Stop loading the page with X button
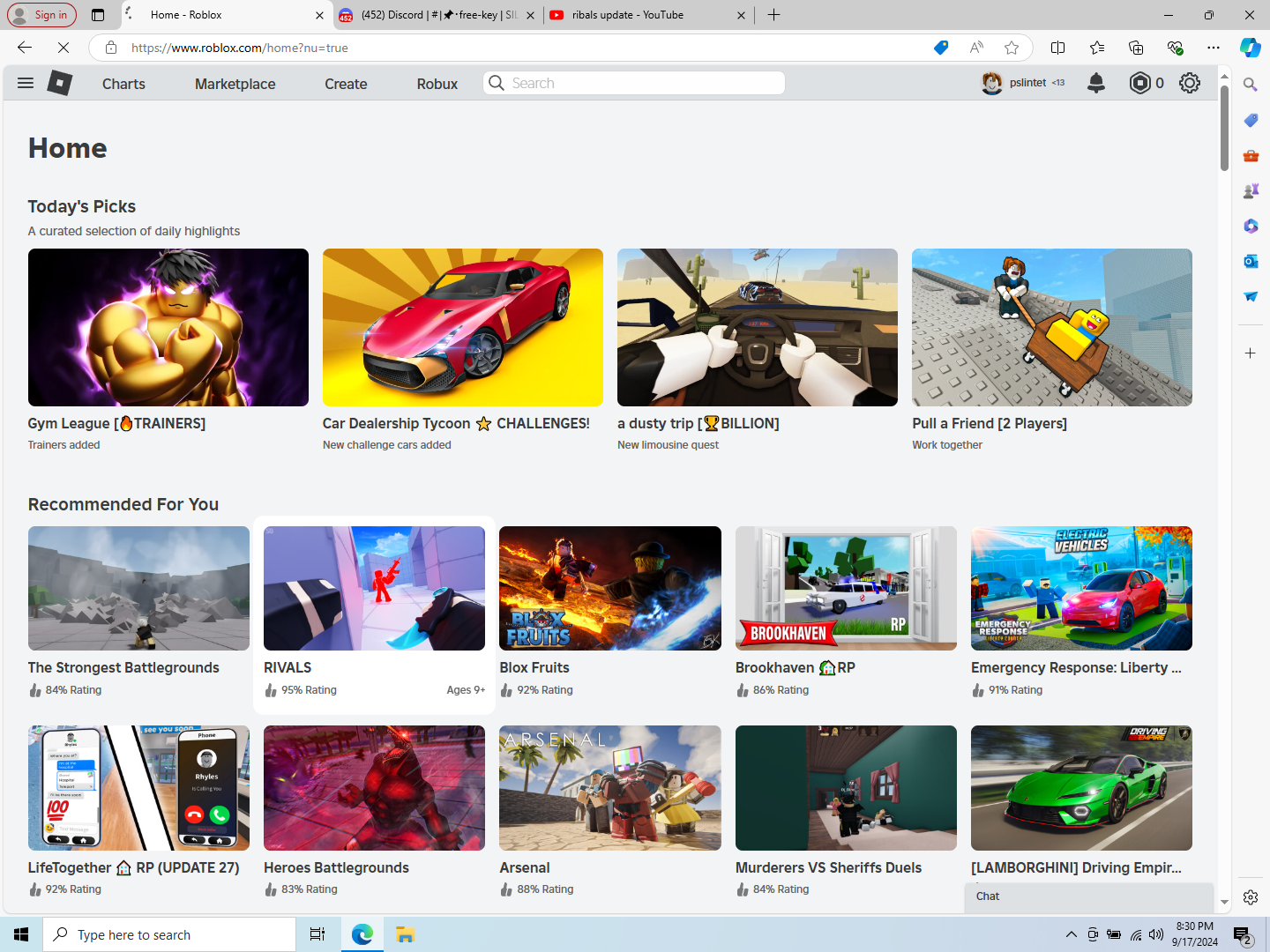1270x952 pixels. tap(63, 48)
